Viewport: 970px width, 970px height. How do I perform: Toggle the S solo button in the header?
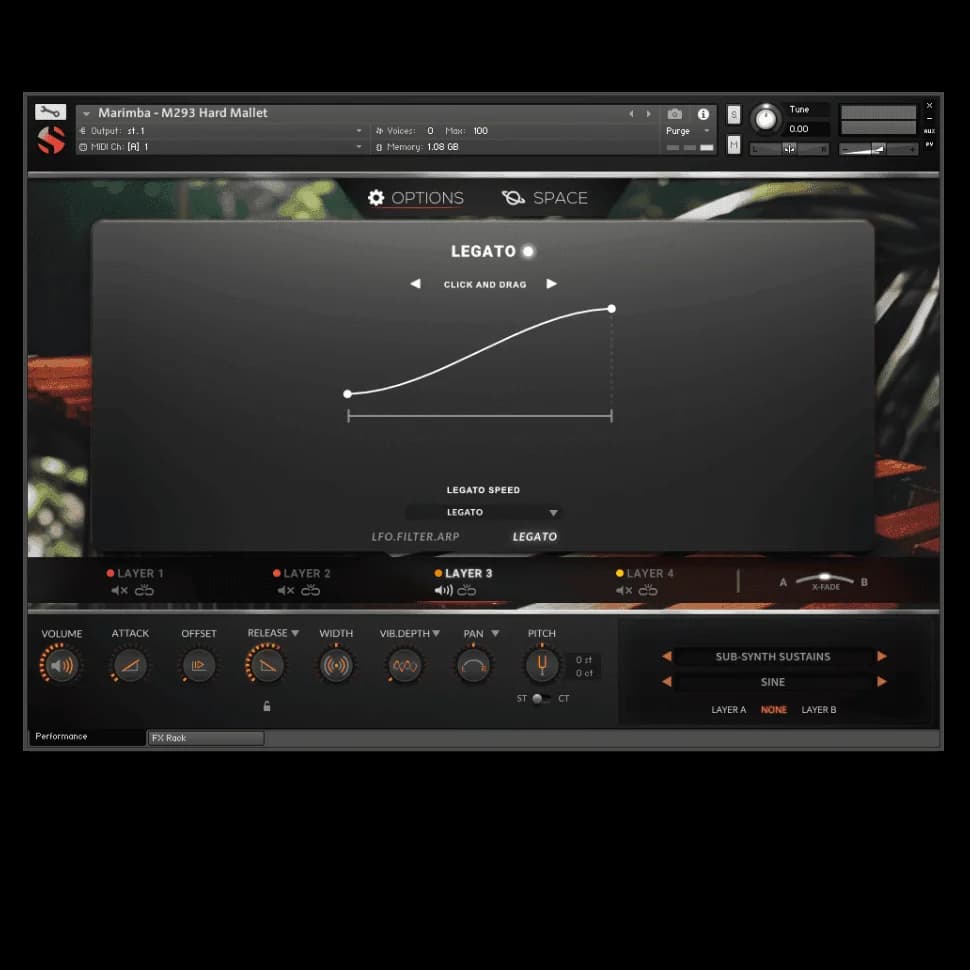click(x=734, y=114)
